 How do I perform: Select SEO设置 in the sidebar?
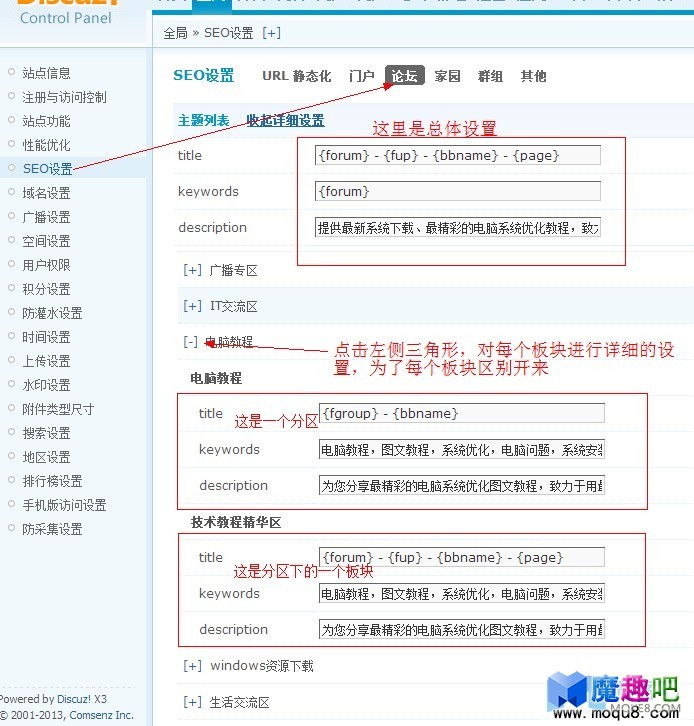tap(48, 169)
